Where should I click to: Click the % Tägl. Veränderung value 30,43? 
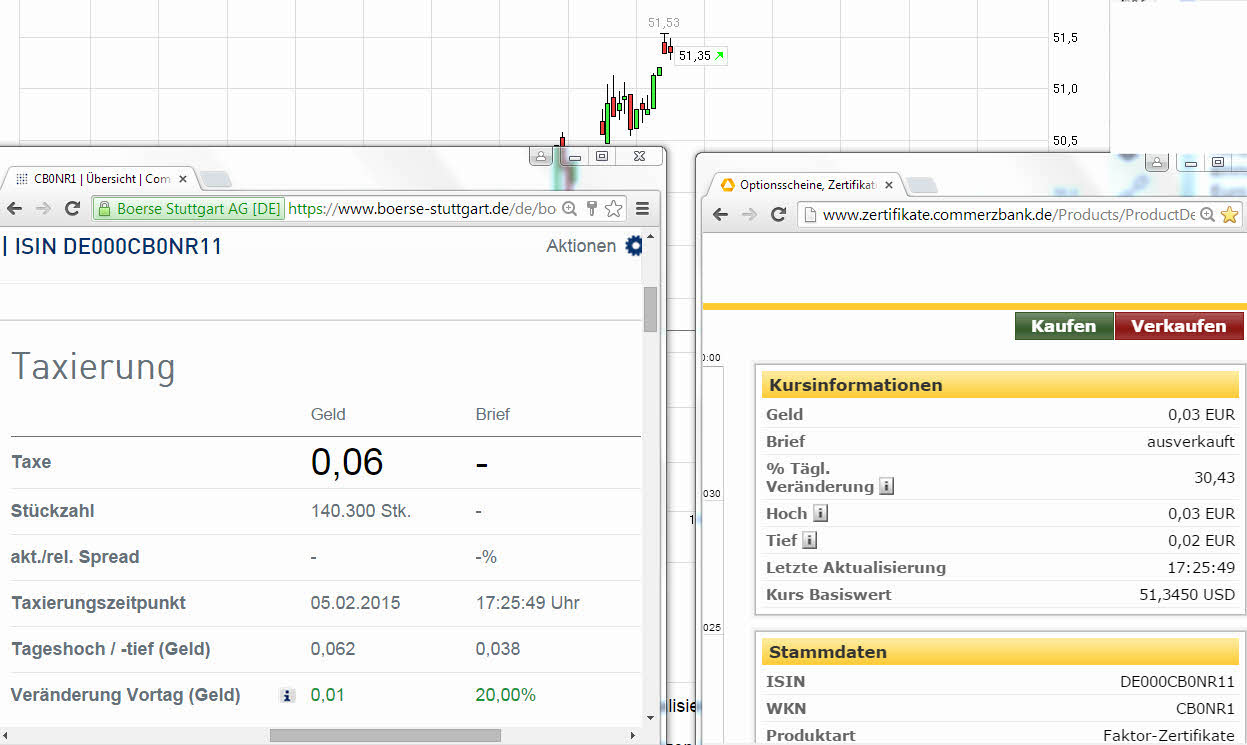coord(1215,478)
